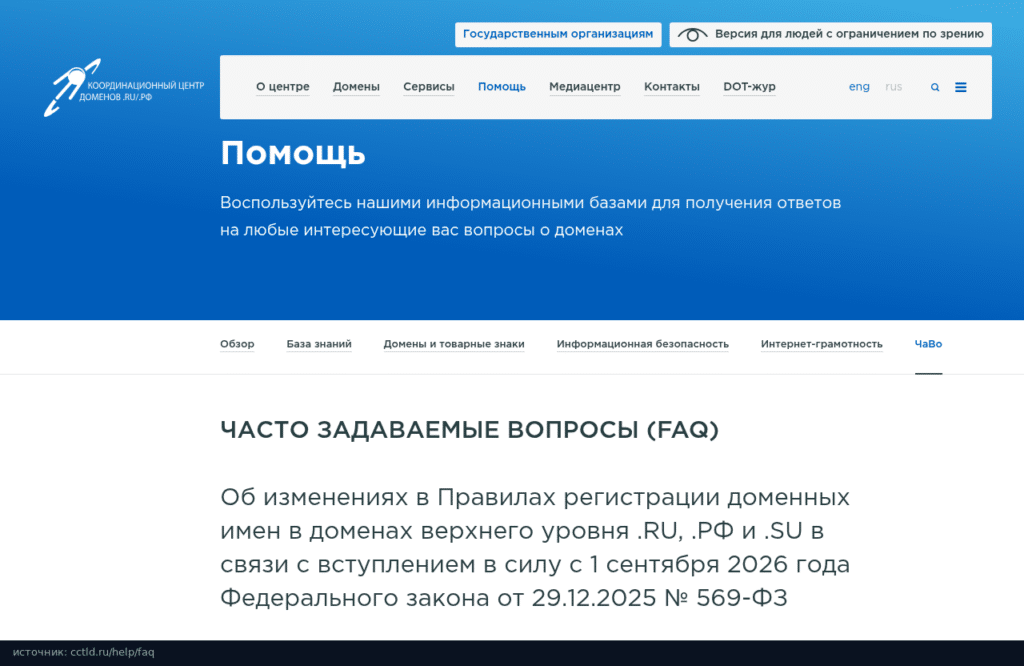Go to the Обзор tab
This screenshot has width=1024, height=666.
pyautogui.click(x=237, y=344)
